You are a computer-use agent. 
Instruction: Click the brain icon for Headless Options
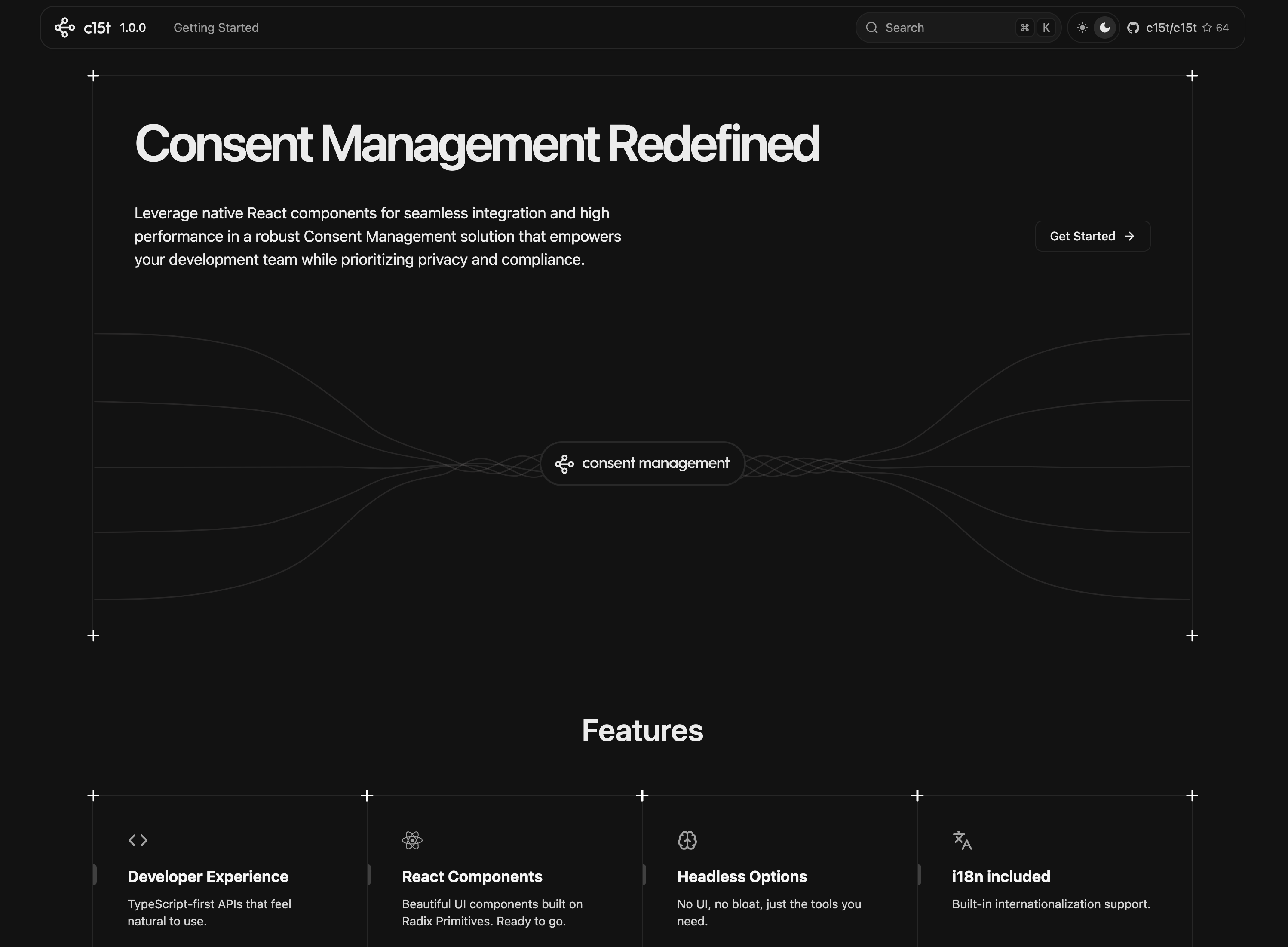687,840
